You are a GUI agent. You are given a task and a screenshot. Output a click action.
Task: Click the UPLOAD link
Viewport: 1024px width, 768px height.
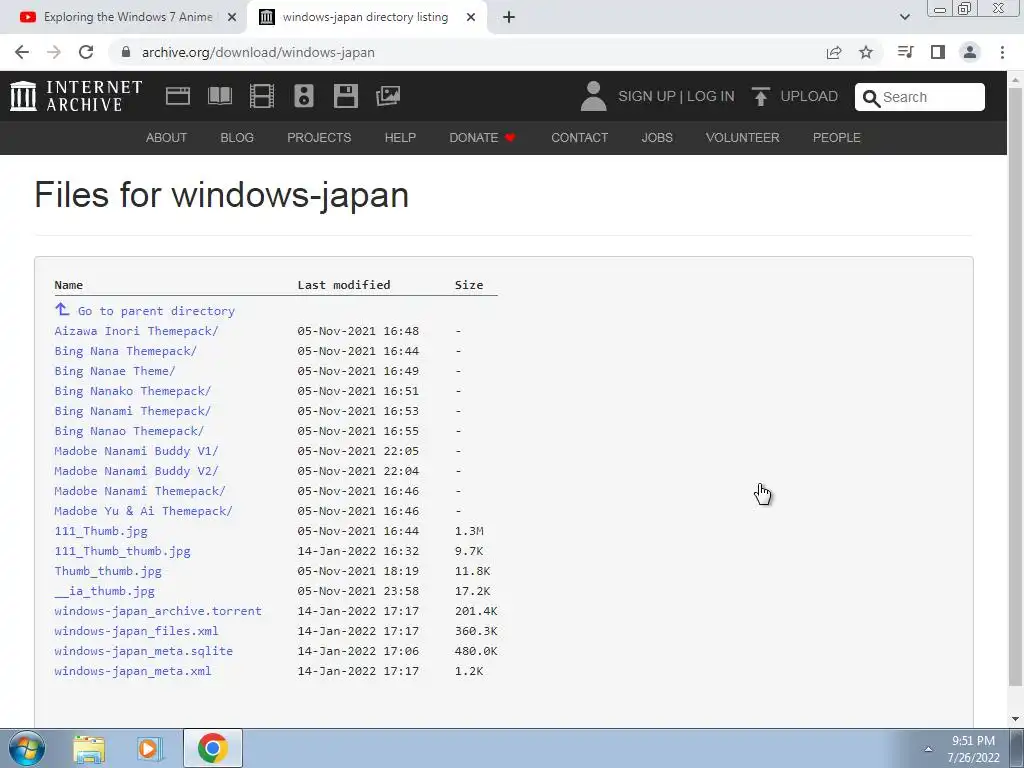pos(809,97)
